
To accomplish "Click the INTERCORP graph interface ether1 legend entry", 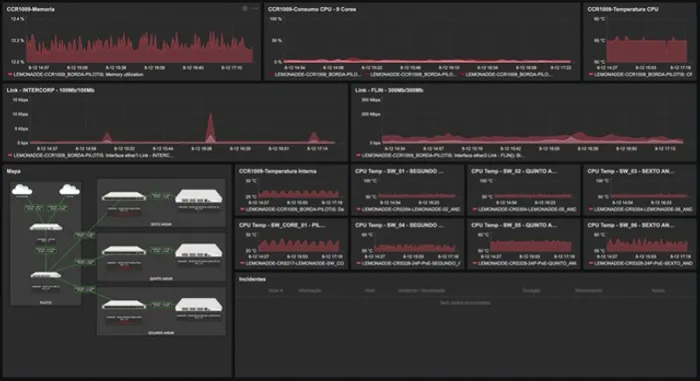I will 91,155.
